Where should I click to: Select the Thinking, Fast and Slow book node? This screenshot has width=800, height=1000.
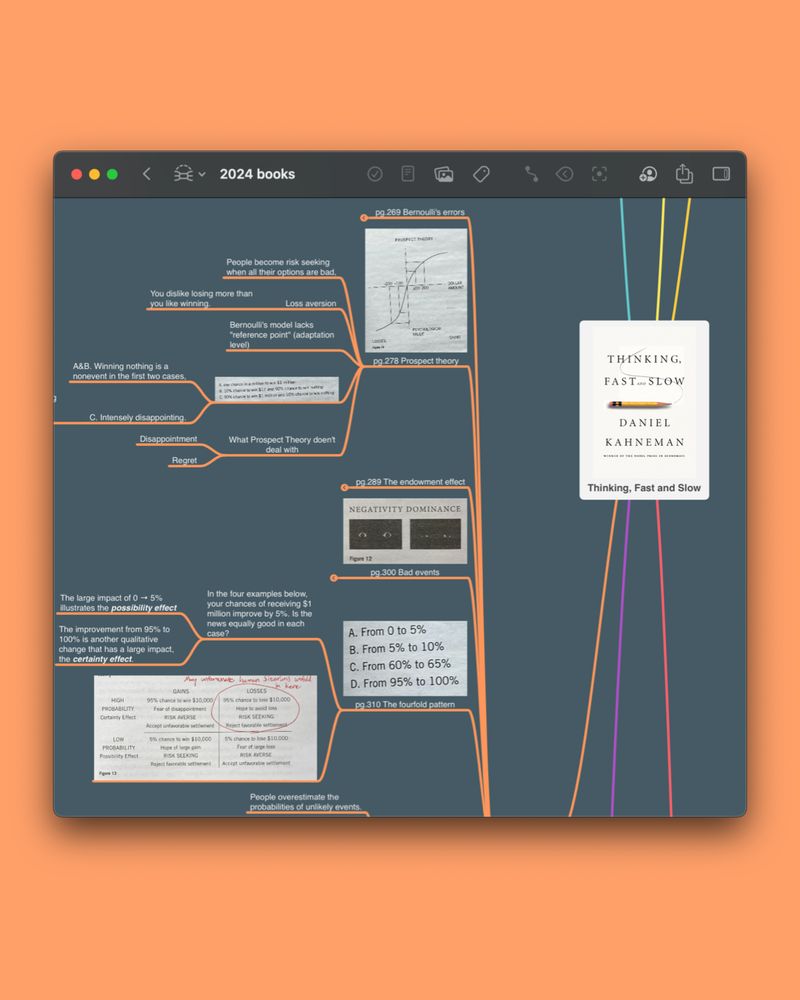pos(644,410)
